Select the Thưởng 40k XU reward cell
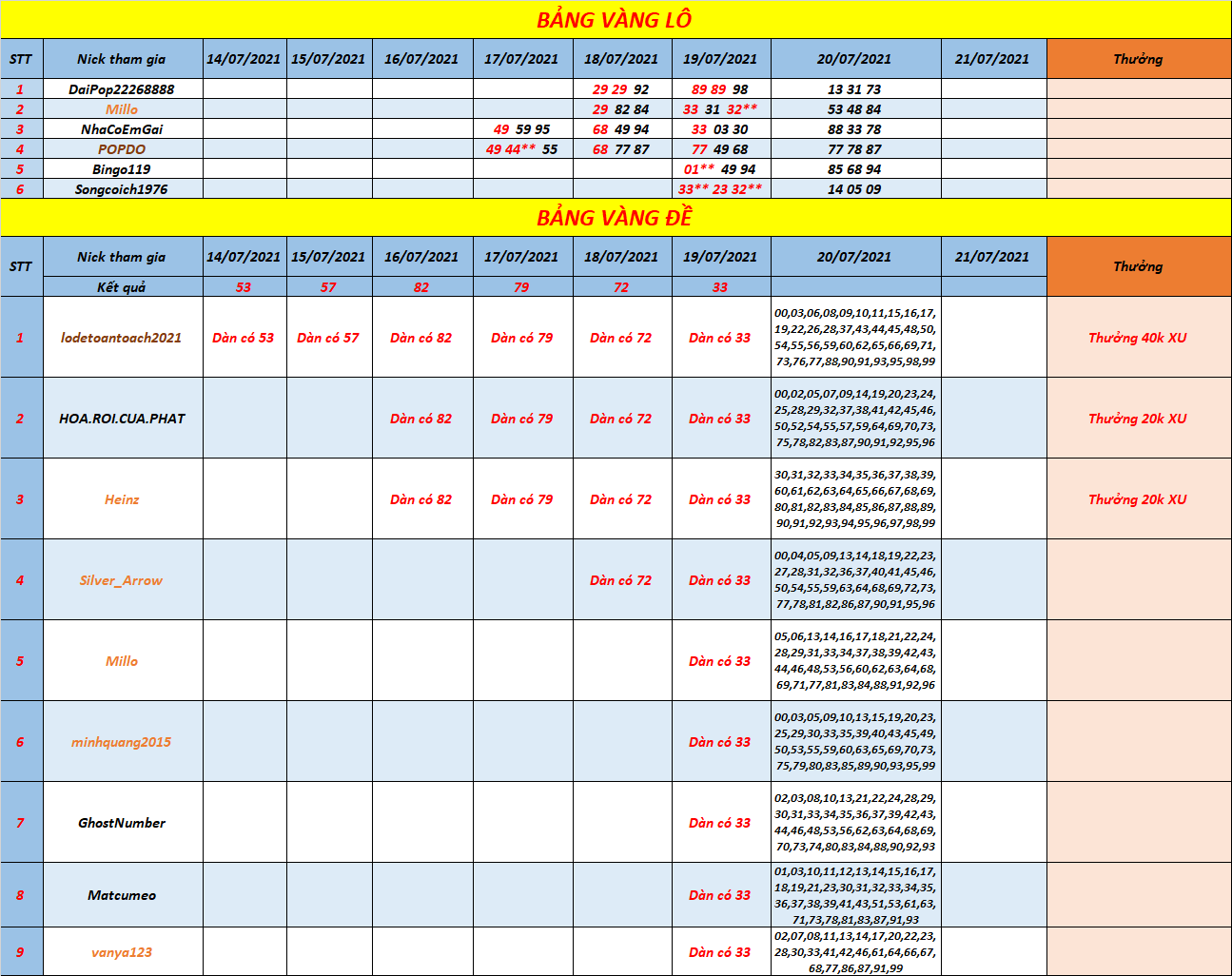Image resolution: width=1232 pixels, height=976 pixels. pos(1138,338)
